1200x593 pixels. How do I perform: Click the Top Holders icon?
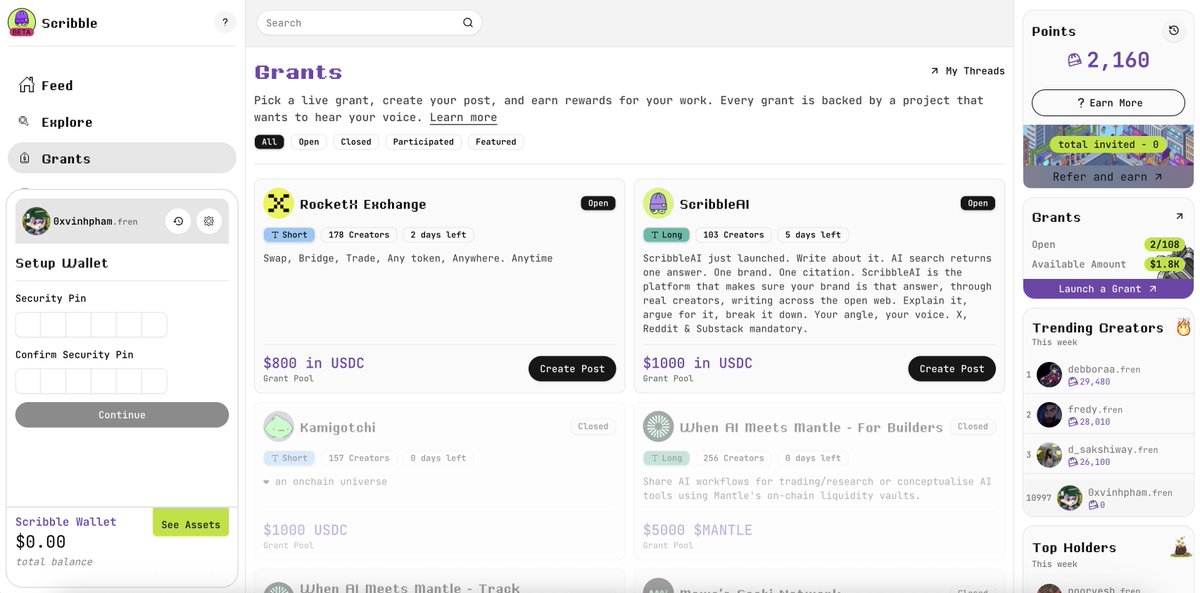click(x=1182, y=546)
